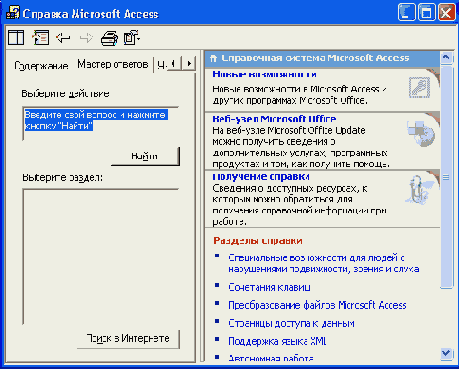The width and height of the screenshot is (459, 369).
Task: Open the Новые возможности link
Action: coord(264,74)
